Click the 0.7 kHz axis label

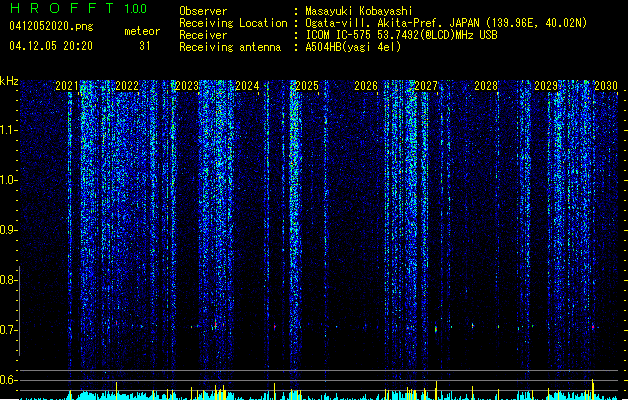(9, 330)
